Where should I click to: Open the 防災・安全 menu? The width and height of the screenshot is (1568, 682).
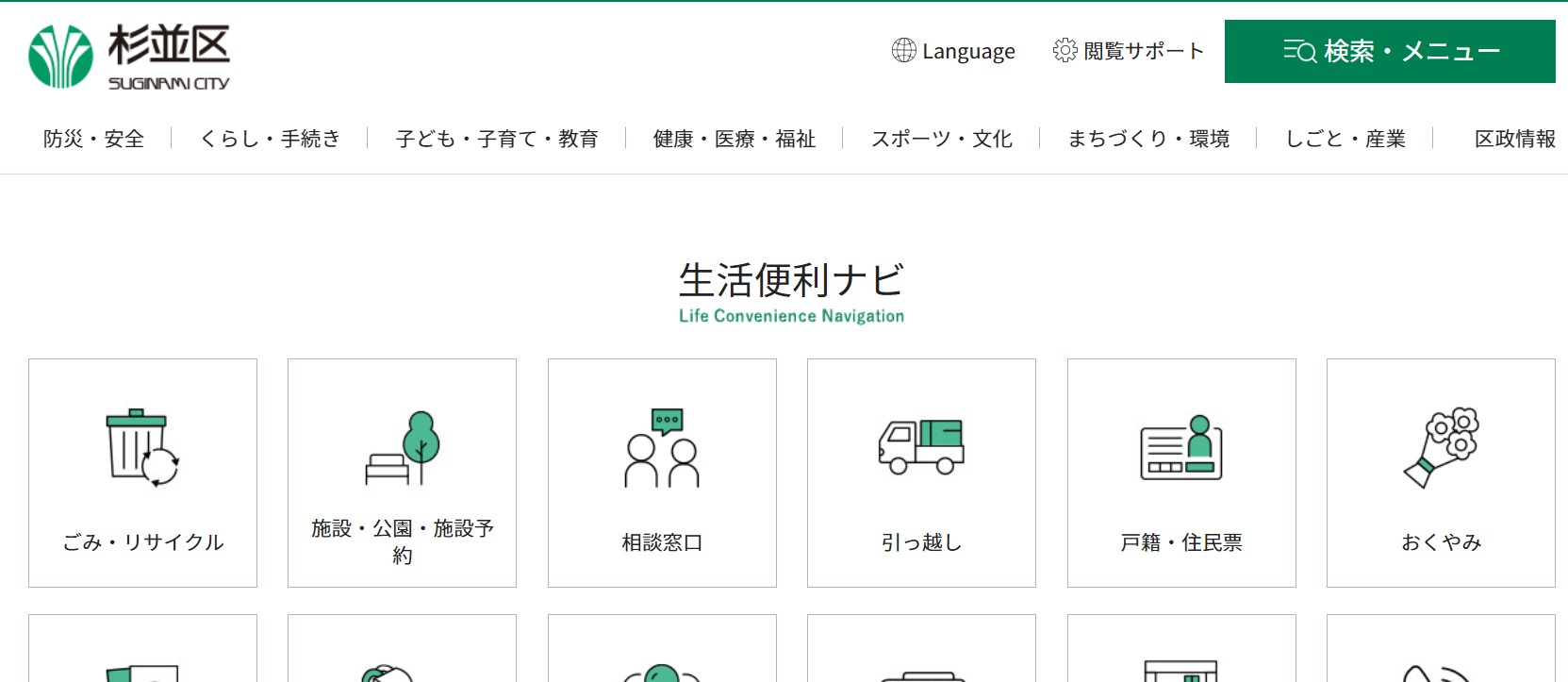click(x=93, y=139)
